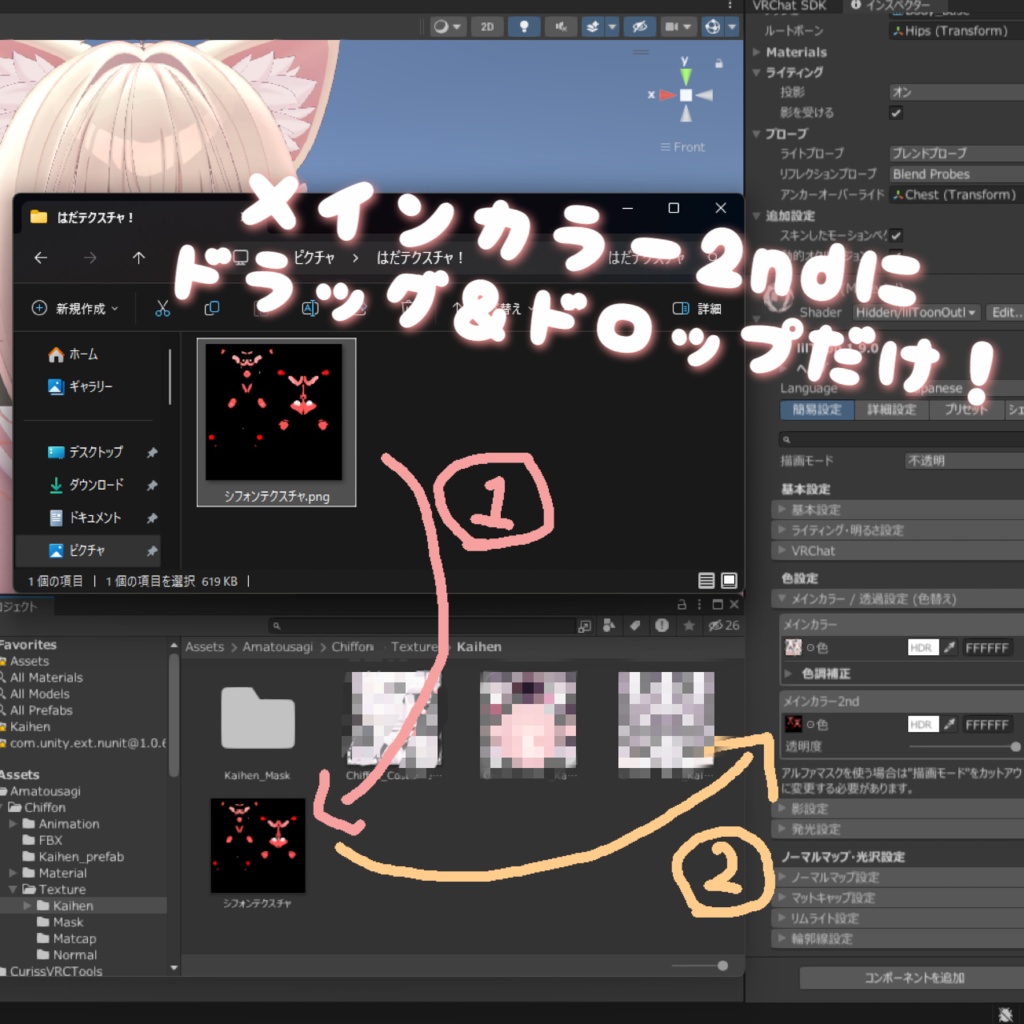
Task: Open the scene effects toggle icon
Action: (594, 27)
